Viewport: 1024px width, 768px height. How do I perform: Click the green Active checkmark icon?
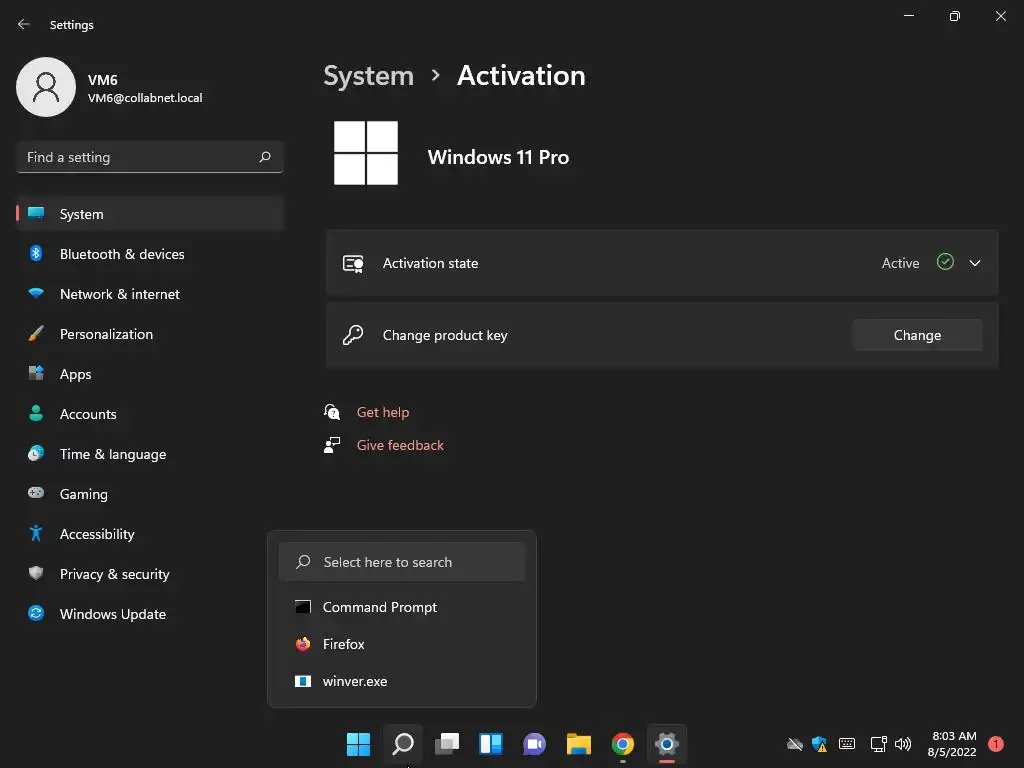point(945,262)
